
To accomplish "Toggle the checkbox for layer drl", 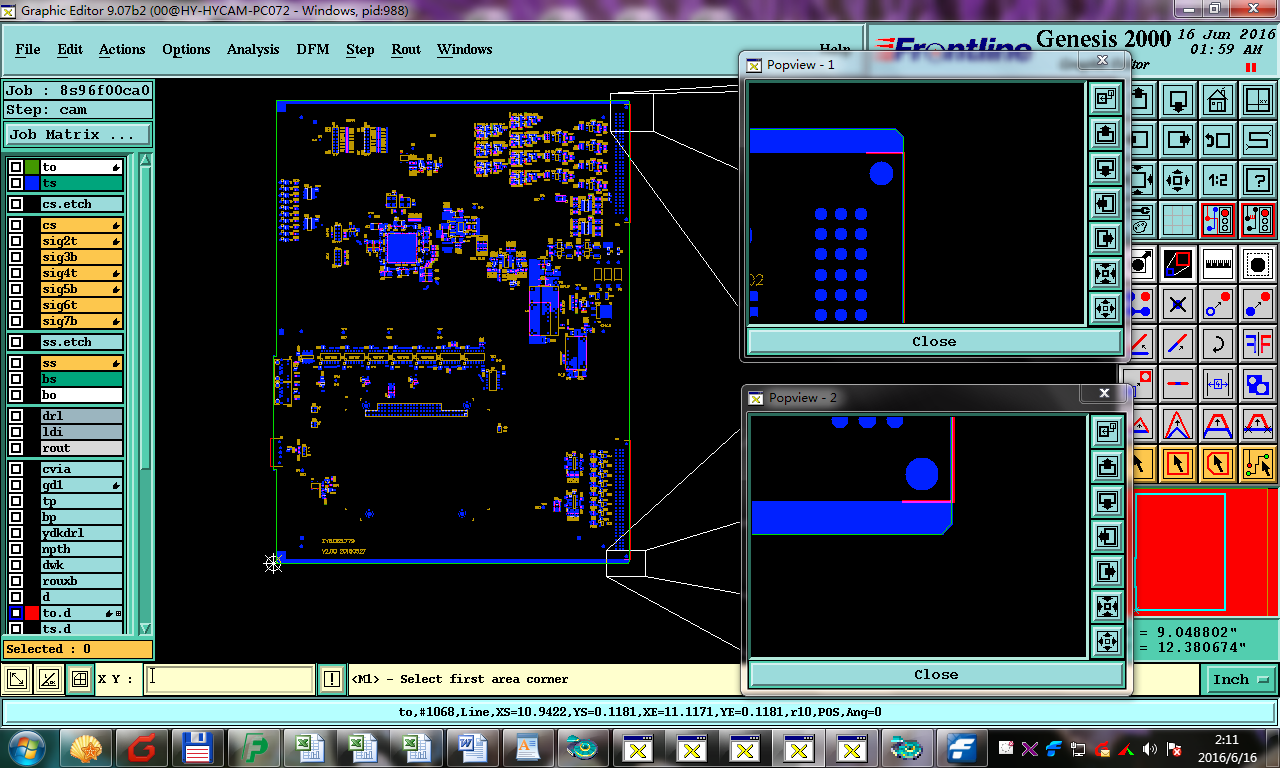I will pyautogui.click(x=16, y=416).
